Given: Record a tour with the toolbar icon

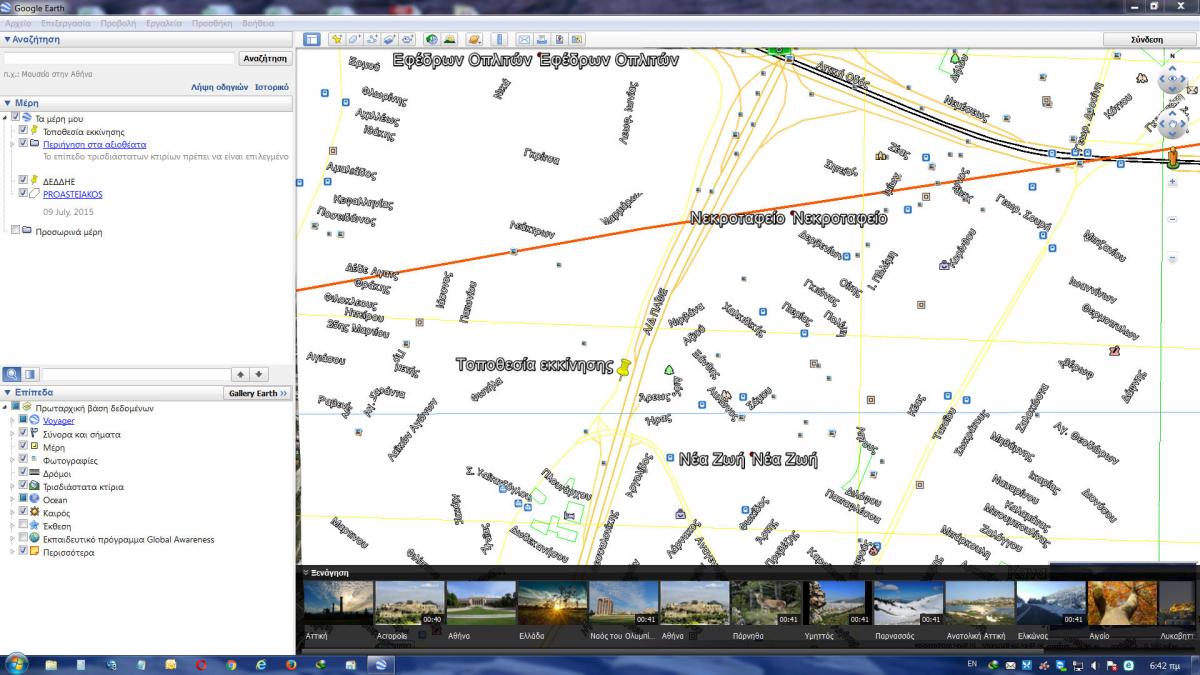Looking at the screenshot, I should 407,40.
